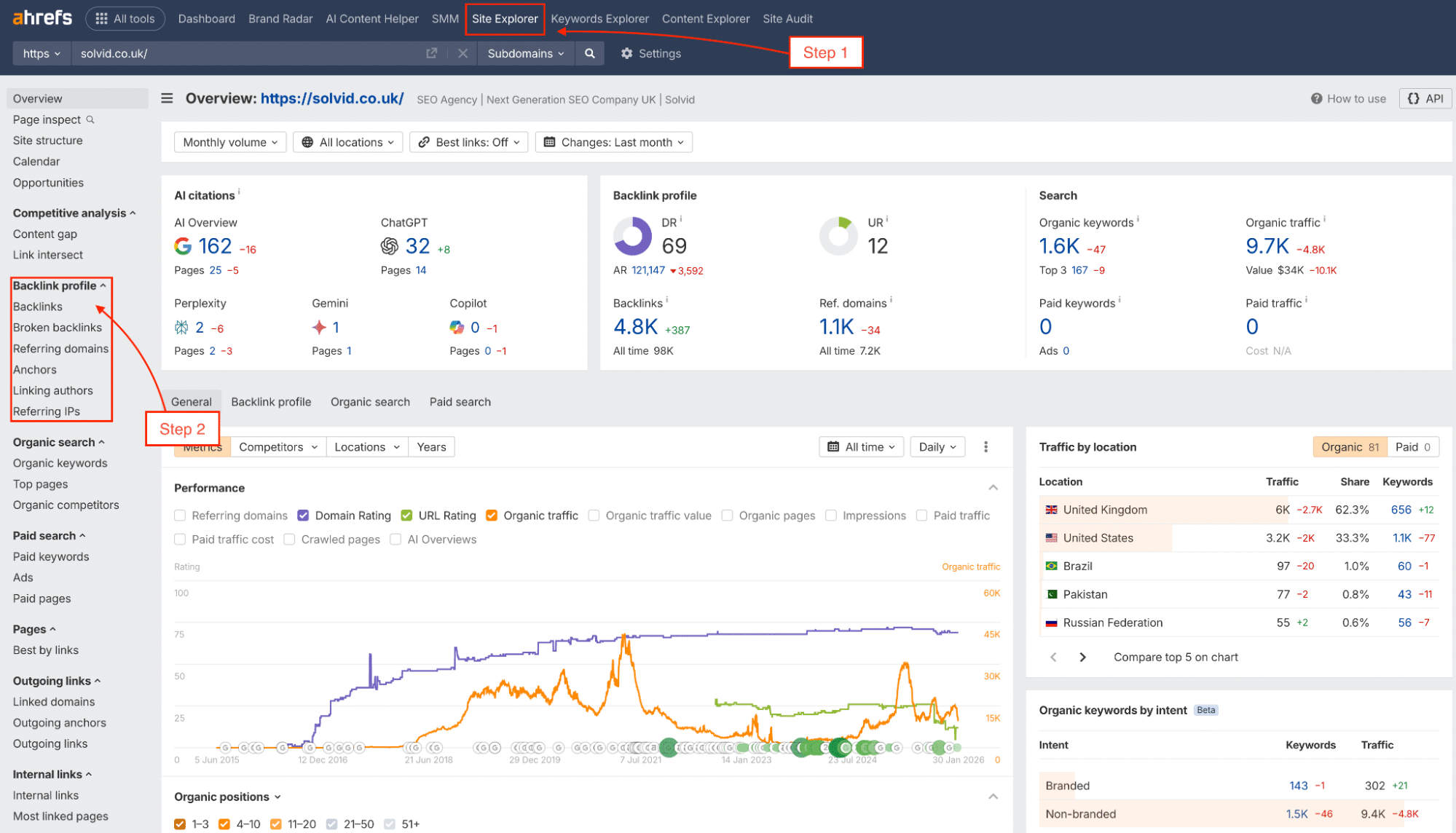
Task: Collapse the Backlink profile sidebar section
Action: (x=104, y=285)
